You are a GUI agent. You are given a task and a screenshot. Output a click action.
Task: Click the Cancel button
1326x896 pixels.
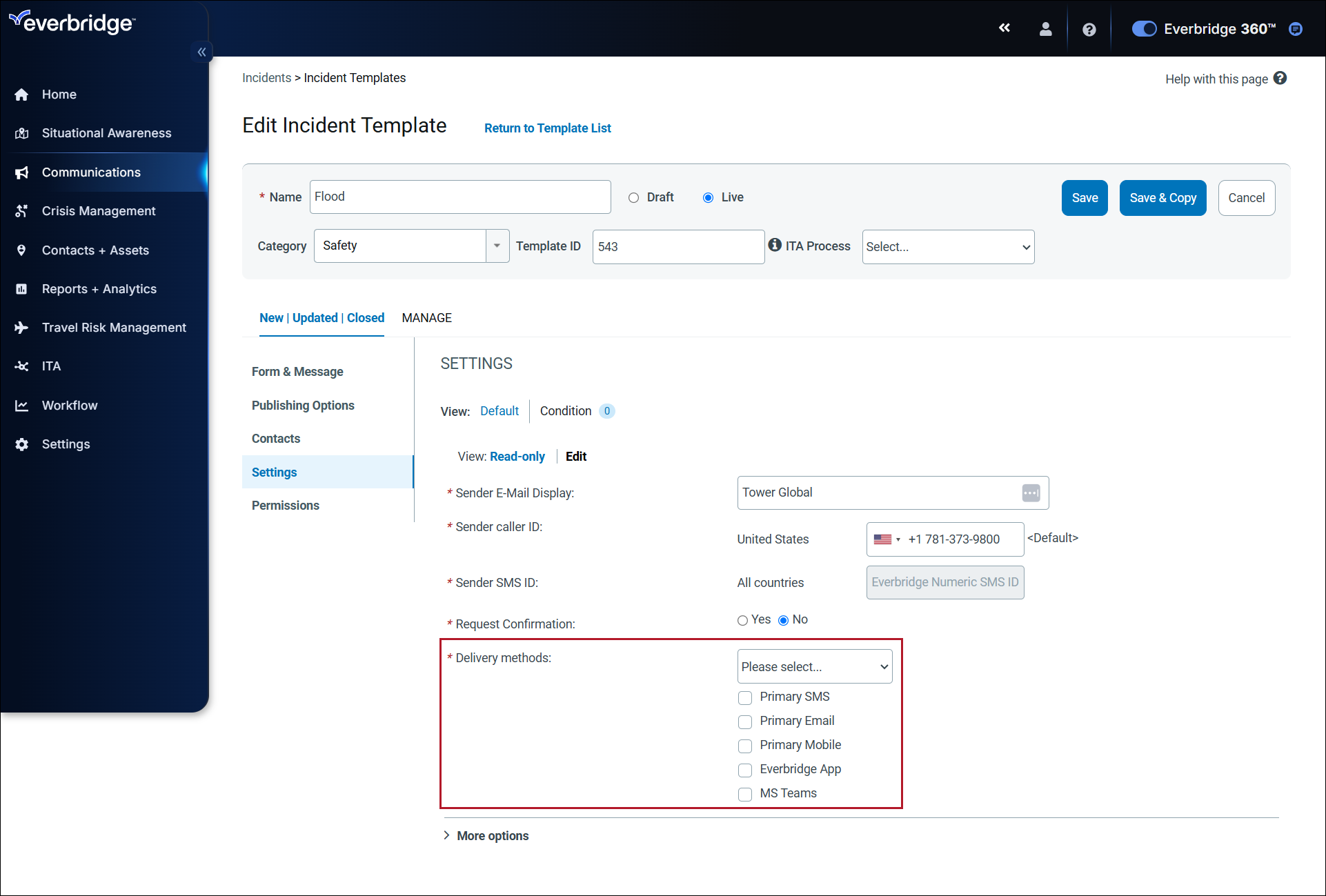(1246, 198)
